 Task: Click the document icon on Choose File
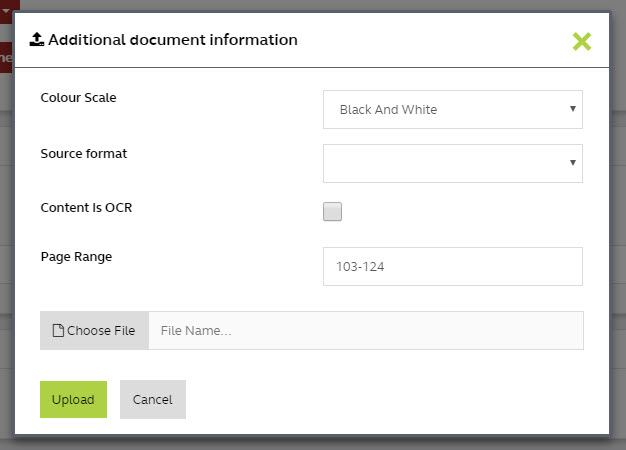click(x=58, y=331)
